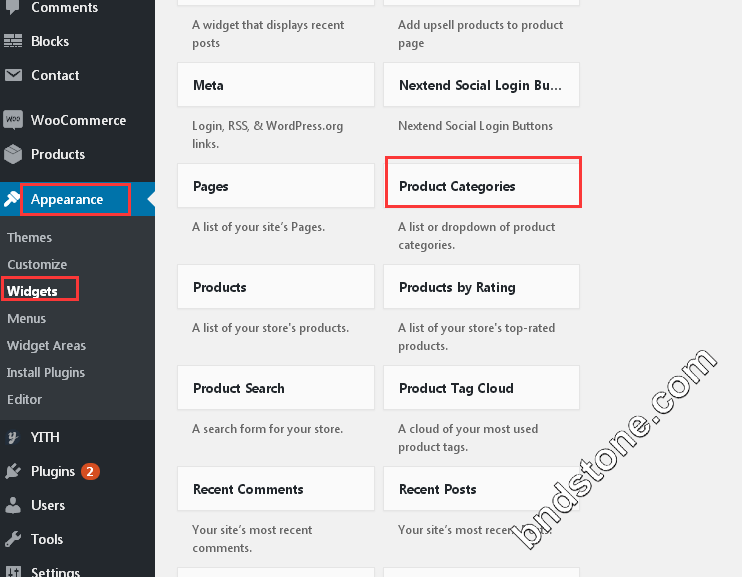Click the Plugins plug icon
Image resolution: width=742 pixels, height=577 pixels.
pyautogui.click(x=13, y=471)
